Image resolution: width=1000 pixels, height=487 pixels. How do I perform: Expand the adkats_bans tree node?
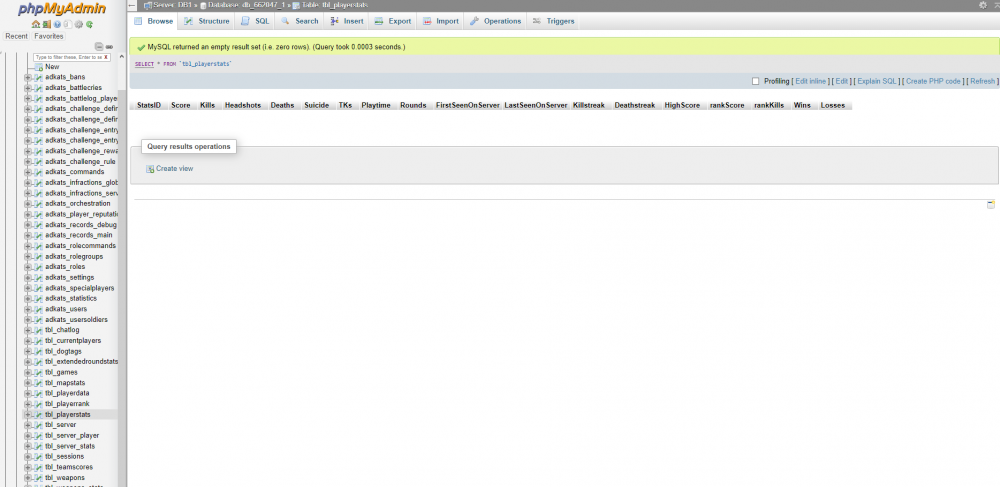click(x=28, y=77)
